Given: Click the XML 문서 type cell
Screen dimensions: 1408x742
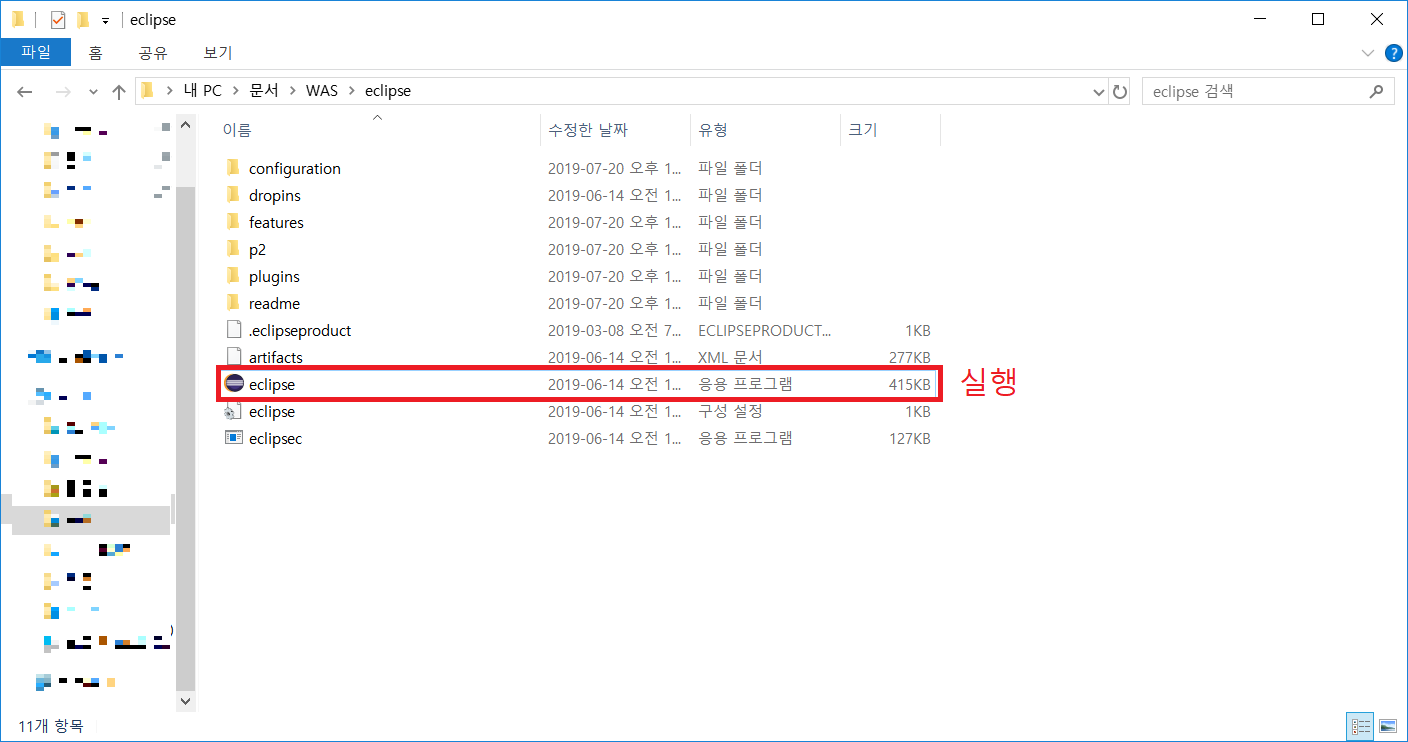Looking at the screenshot, I should 730,357.
